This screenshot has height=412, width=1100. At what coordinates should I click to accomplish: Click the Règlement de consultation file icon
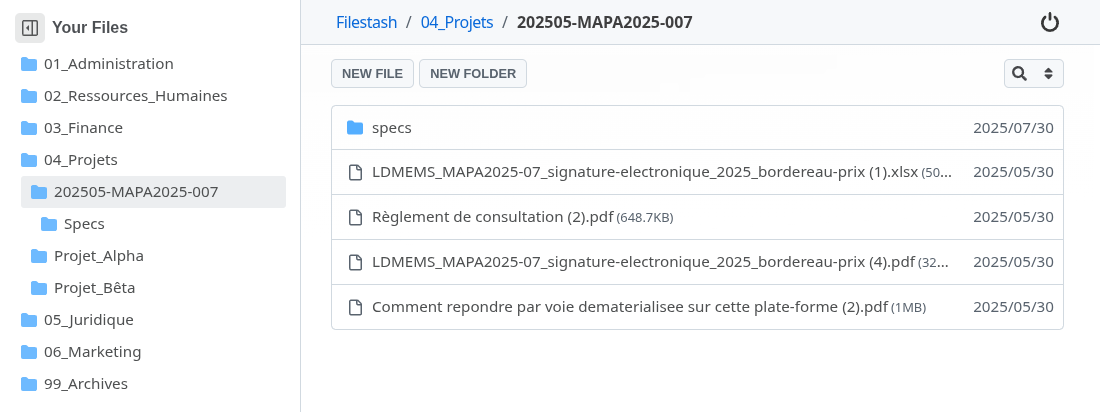click(354, 217)
